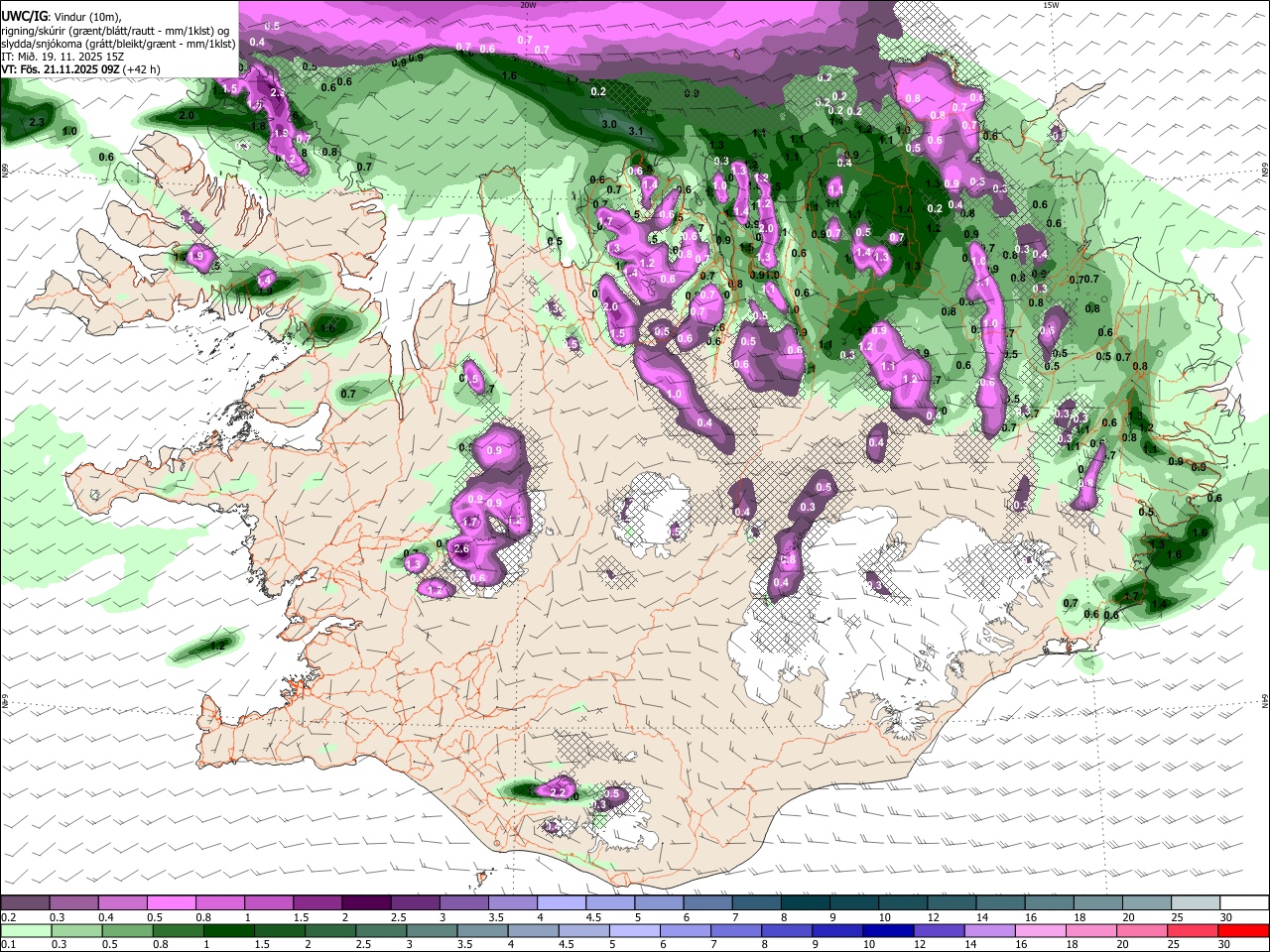Click the '64N' latitude label on right edge

(x=1265, y=702)
